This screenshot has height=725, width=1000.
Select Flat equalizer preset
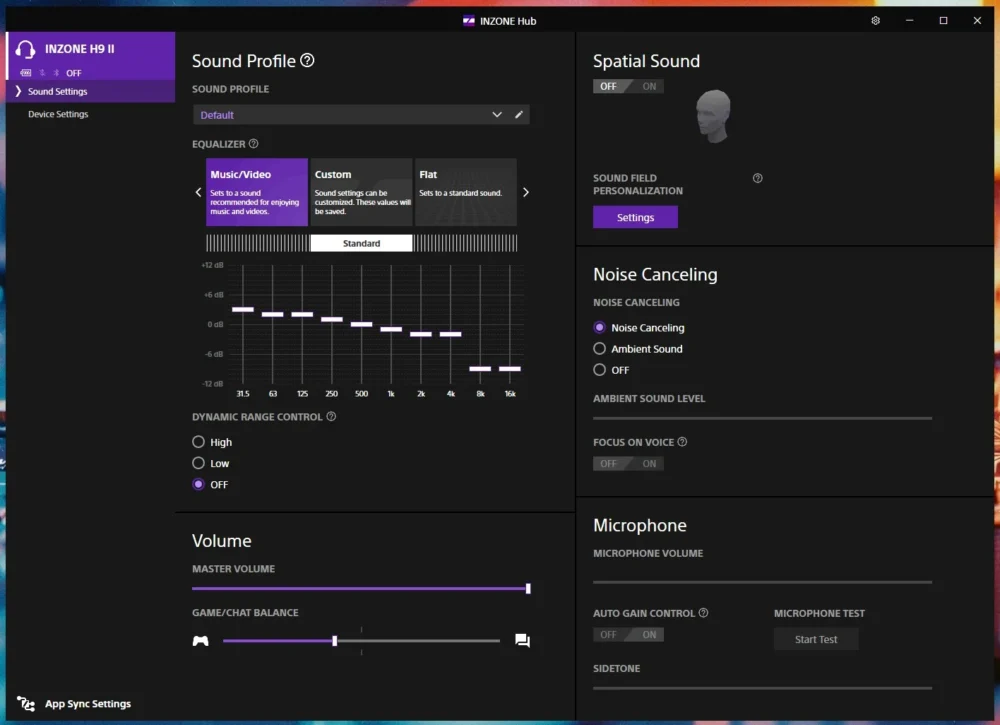point(466,192)
